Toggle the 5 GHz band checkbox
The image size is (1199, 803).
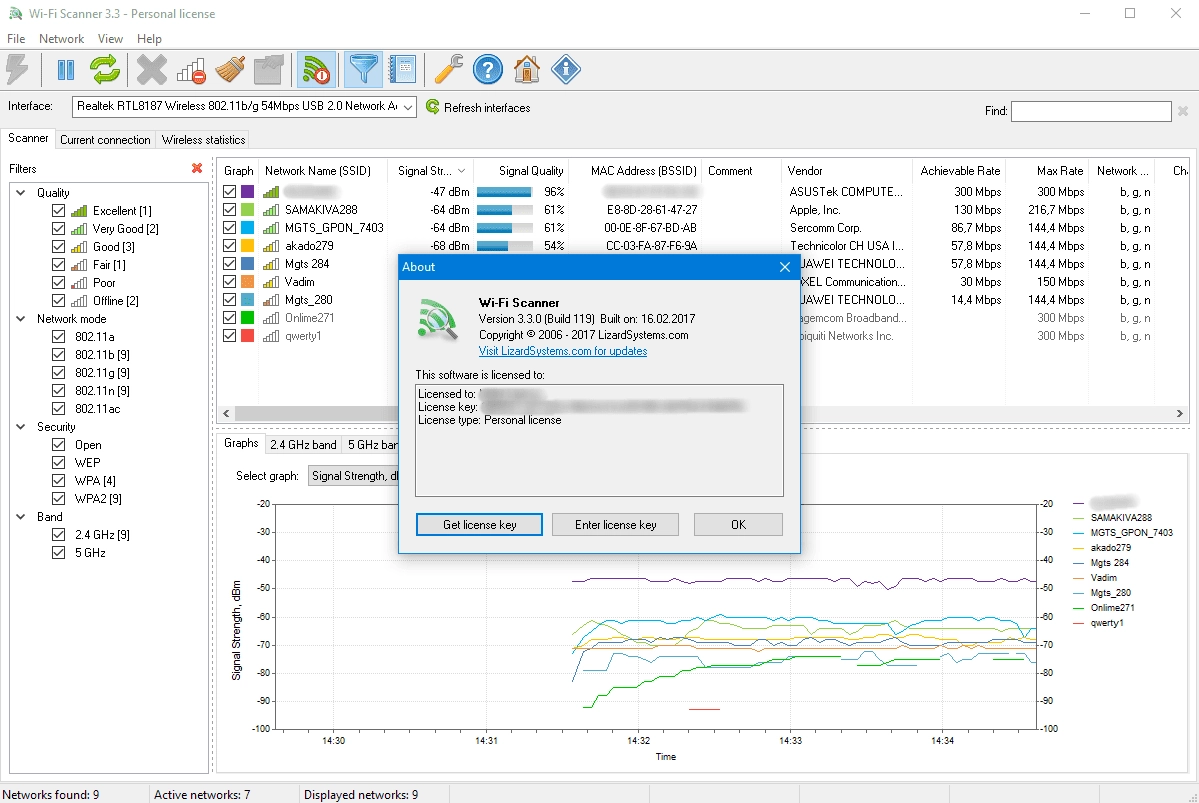(x=58, y=552)
